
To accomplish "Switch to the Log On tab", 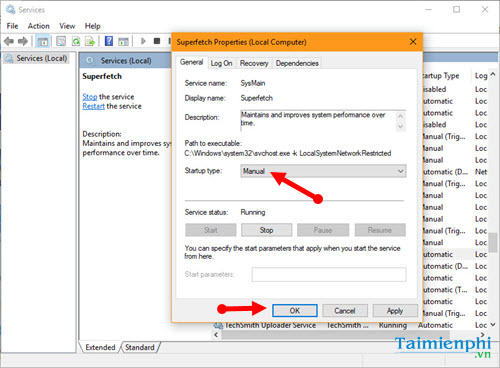I will [221, 63].
